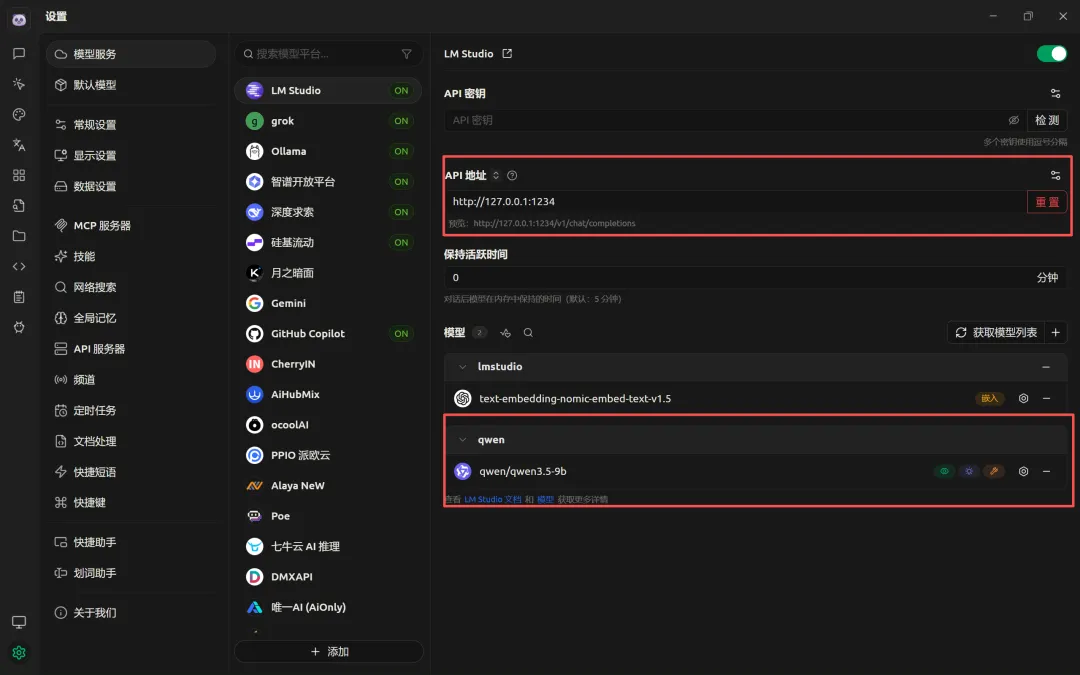Click the 重置 API address button
Viewport: 1080px width, 675px height.
tap(1047, 202)
